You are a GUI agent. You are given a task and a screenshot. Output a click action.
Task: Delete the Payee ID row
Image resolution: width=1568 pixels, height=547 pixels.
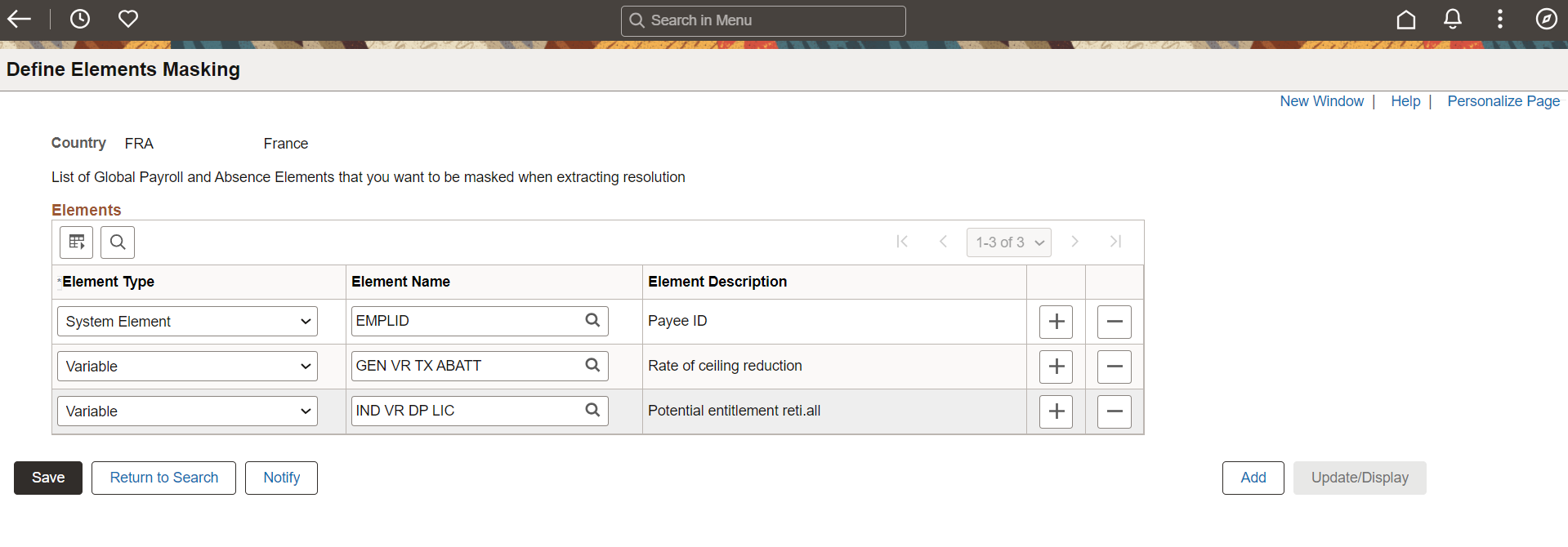pyautogui.click(x=1114, y=322)
